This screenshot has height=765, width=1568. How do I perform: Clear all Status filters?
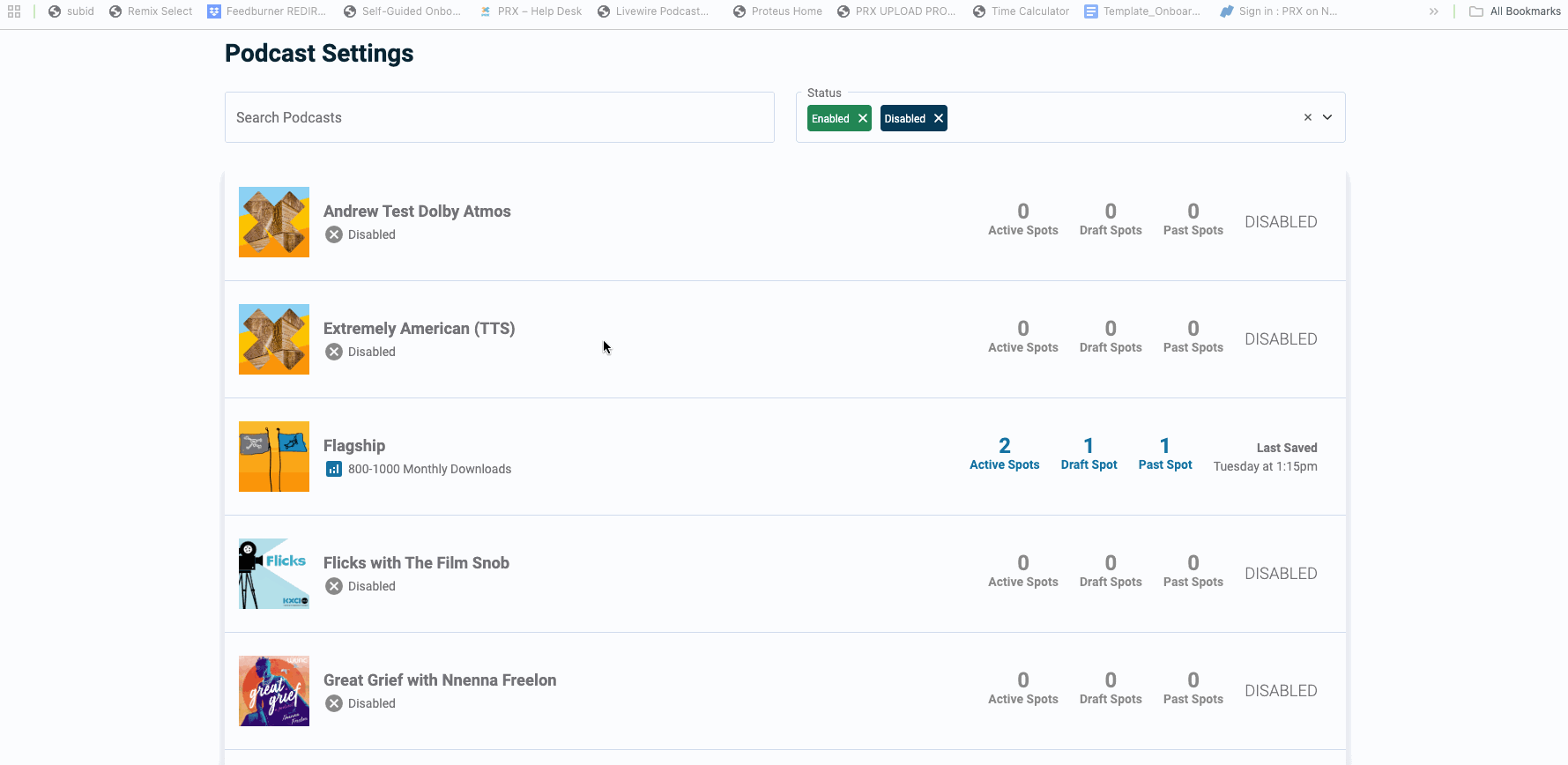(x=1308, y=117)
